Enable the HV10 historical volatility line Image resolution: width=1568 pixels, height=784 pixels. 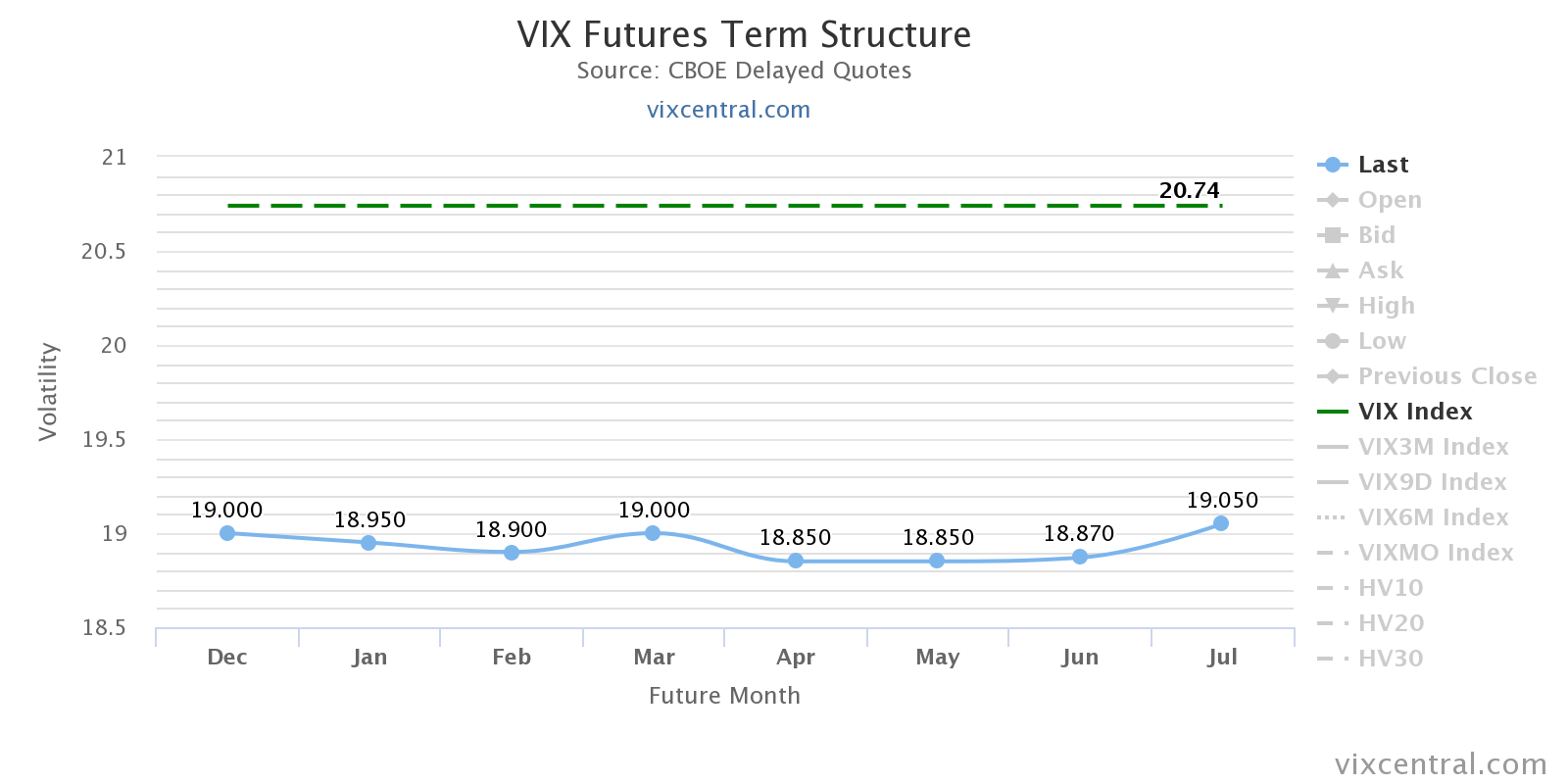click(x=1390, y=588)
